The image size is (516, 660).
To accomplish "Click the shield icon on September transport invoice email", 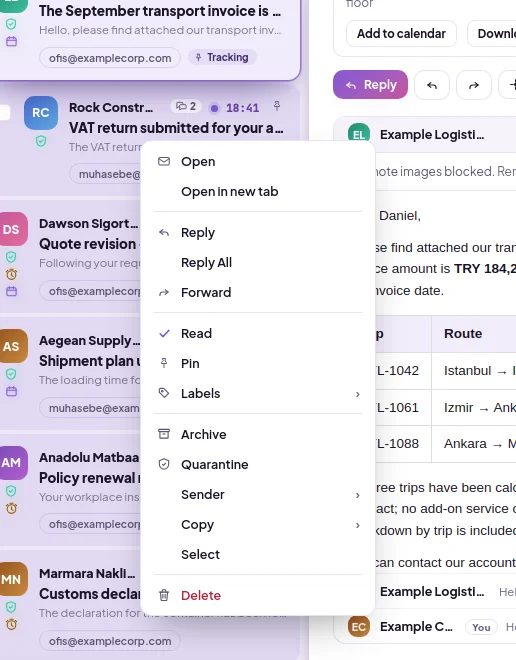I will [x=11, y=24].
